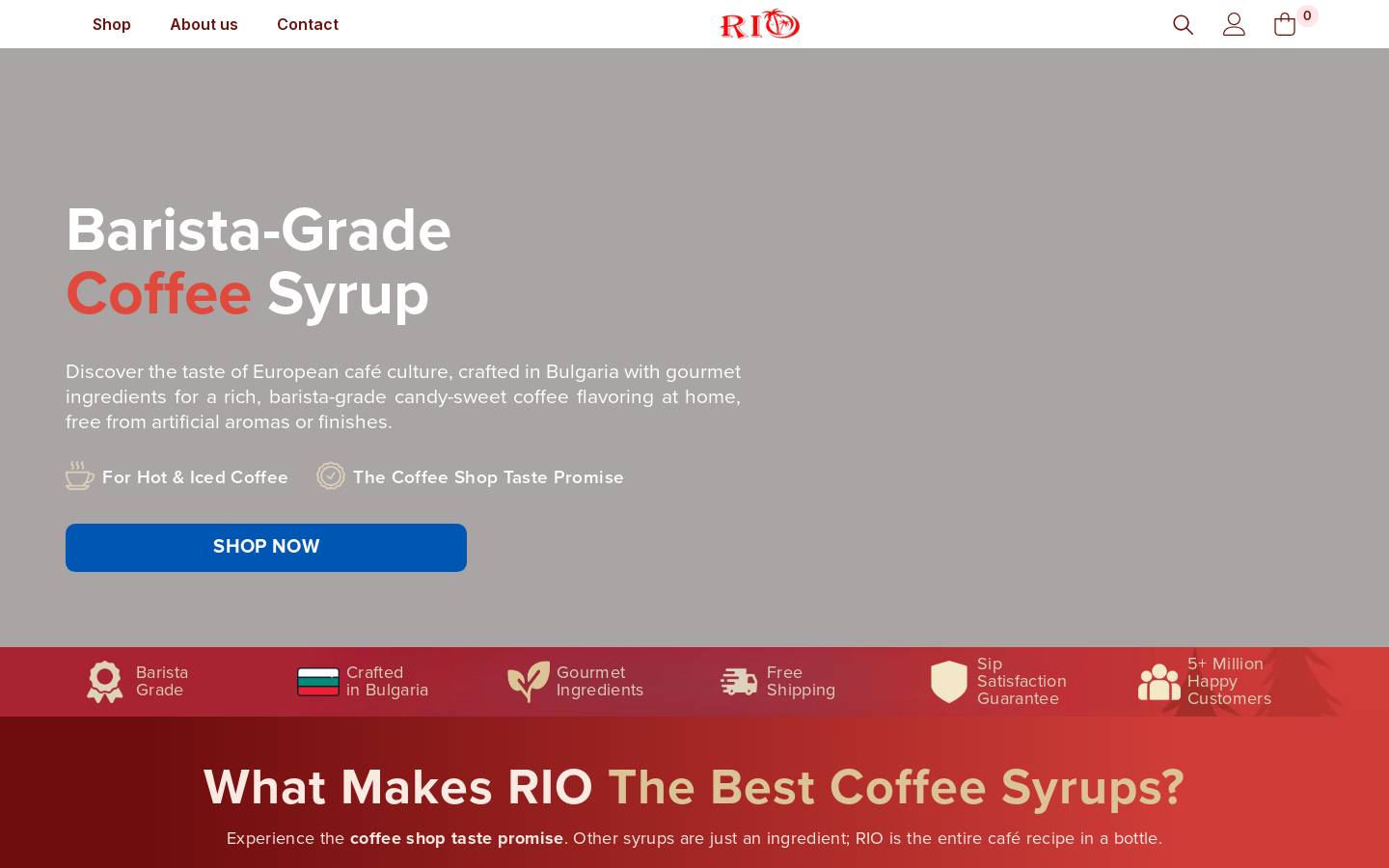Screen dimensions: 1389x868
Task: Click the SHOP NOW button
Action: [x=266, y=548]
